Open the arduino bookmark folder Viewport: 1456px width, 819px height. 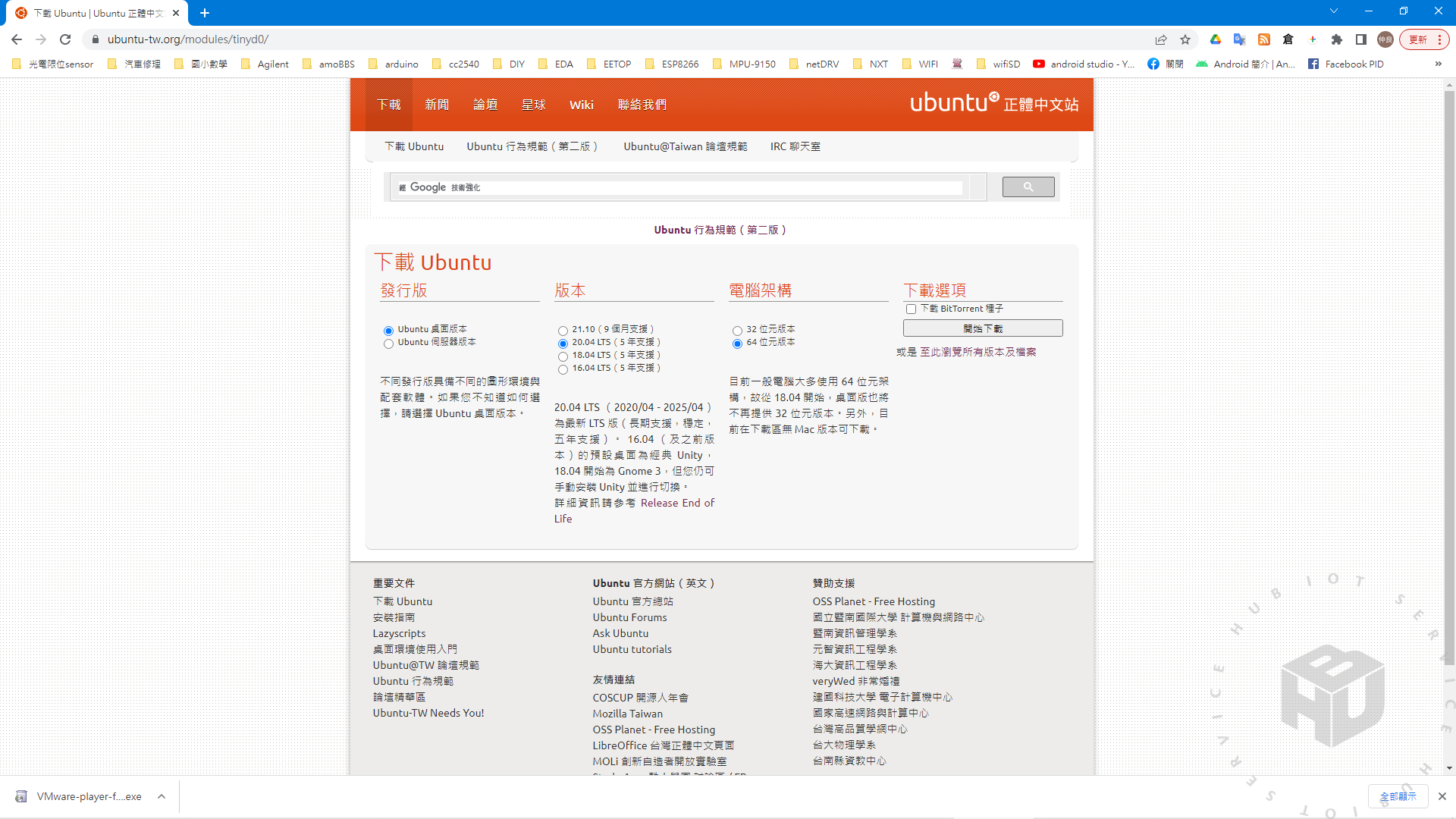point(394,64)
